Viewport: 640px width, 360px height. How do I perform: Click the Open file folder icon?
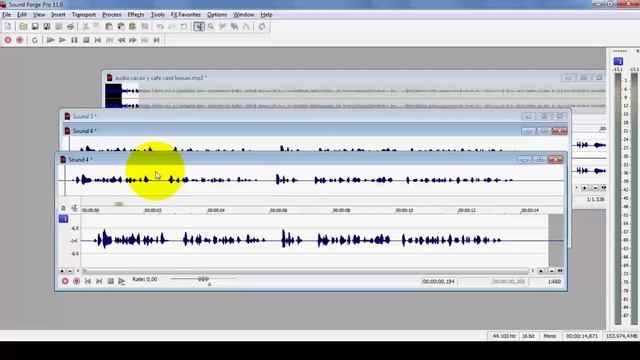tap(23, 27)
